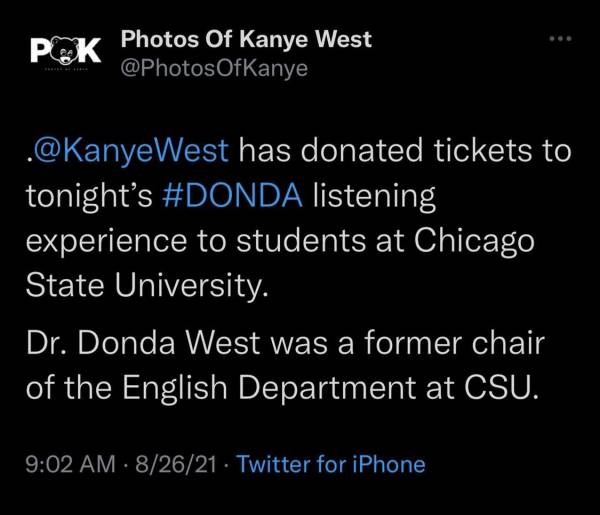The width and height of the screenshot is (600, 515).
Task: Open the @KanyeWest mention link
Action: pos(133,152)
